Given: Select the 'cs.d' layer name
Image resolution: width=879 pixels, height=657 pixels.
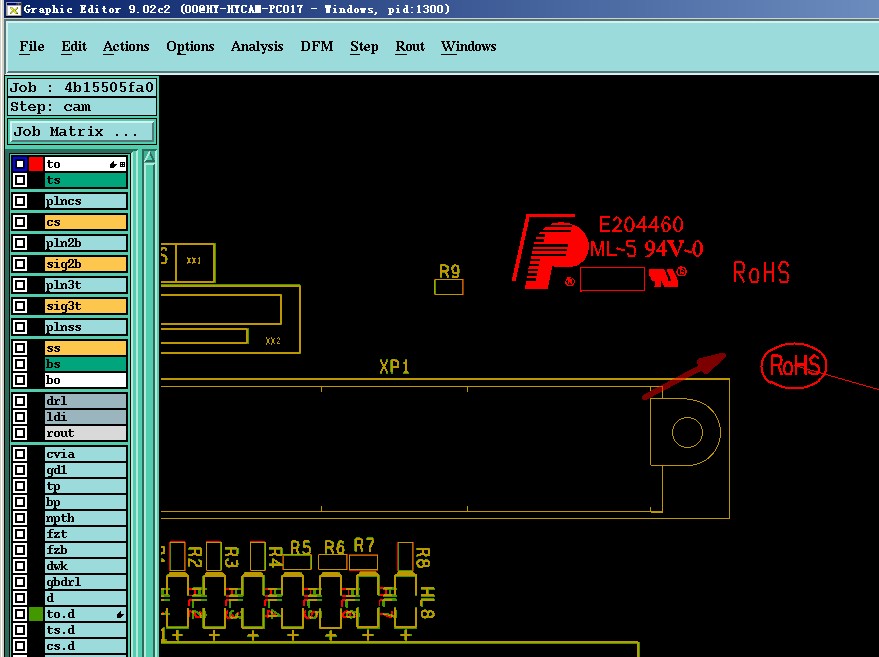Looking at the screenshot, I should pyautogui.click(x=85, y=646).
